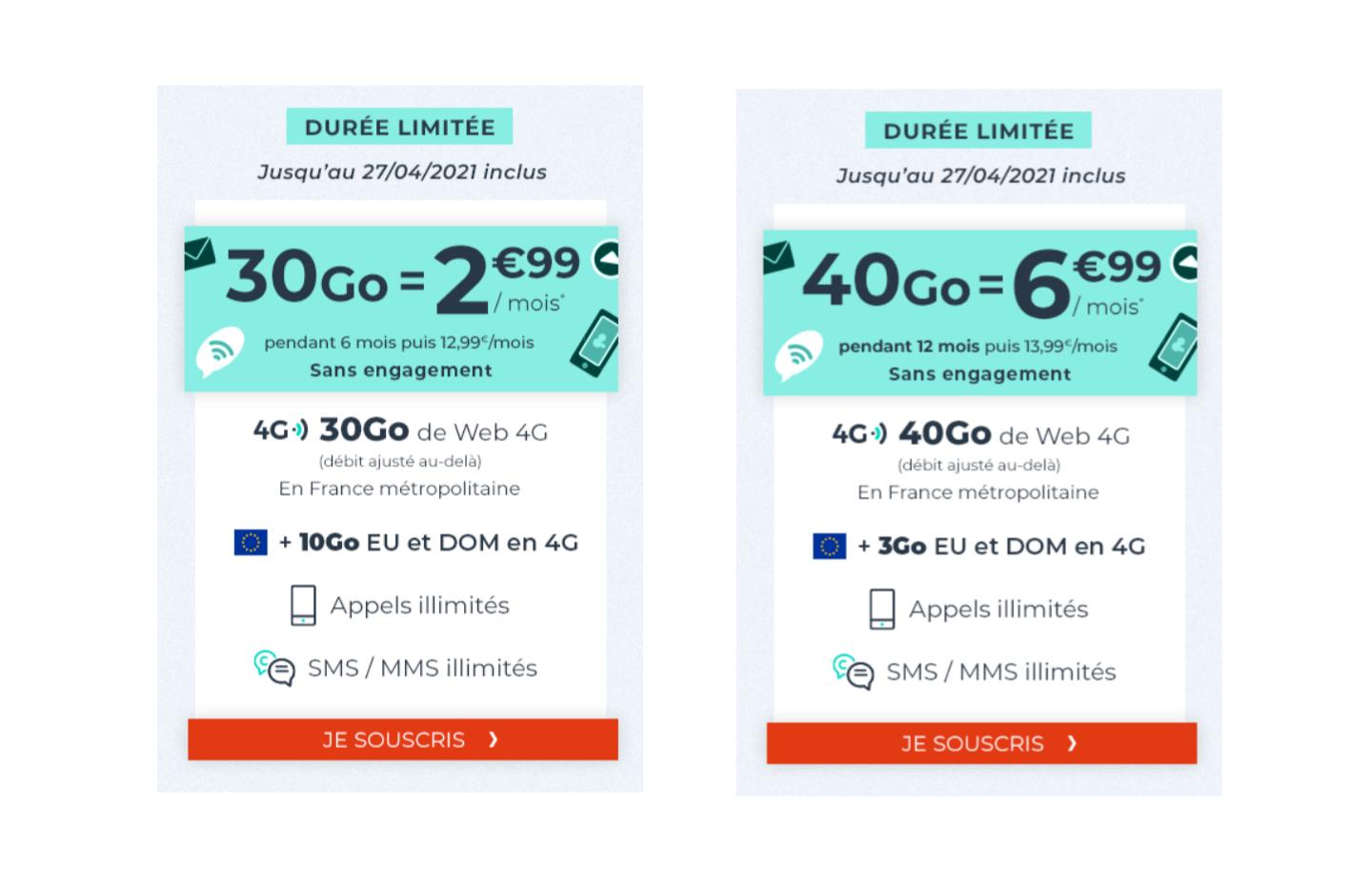Click the SMS chat bubbles icon in 40Go offer
Viewport: 1372px width, 888px height.
(853, 672)
